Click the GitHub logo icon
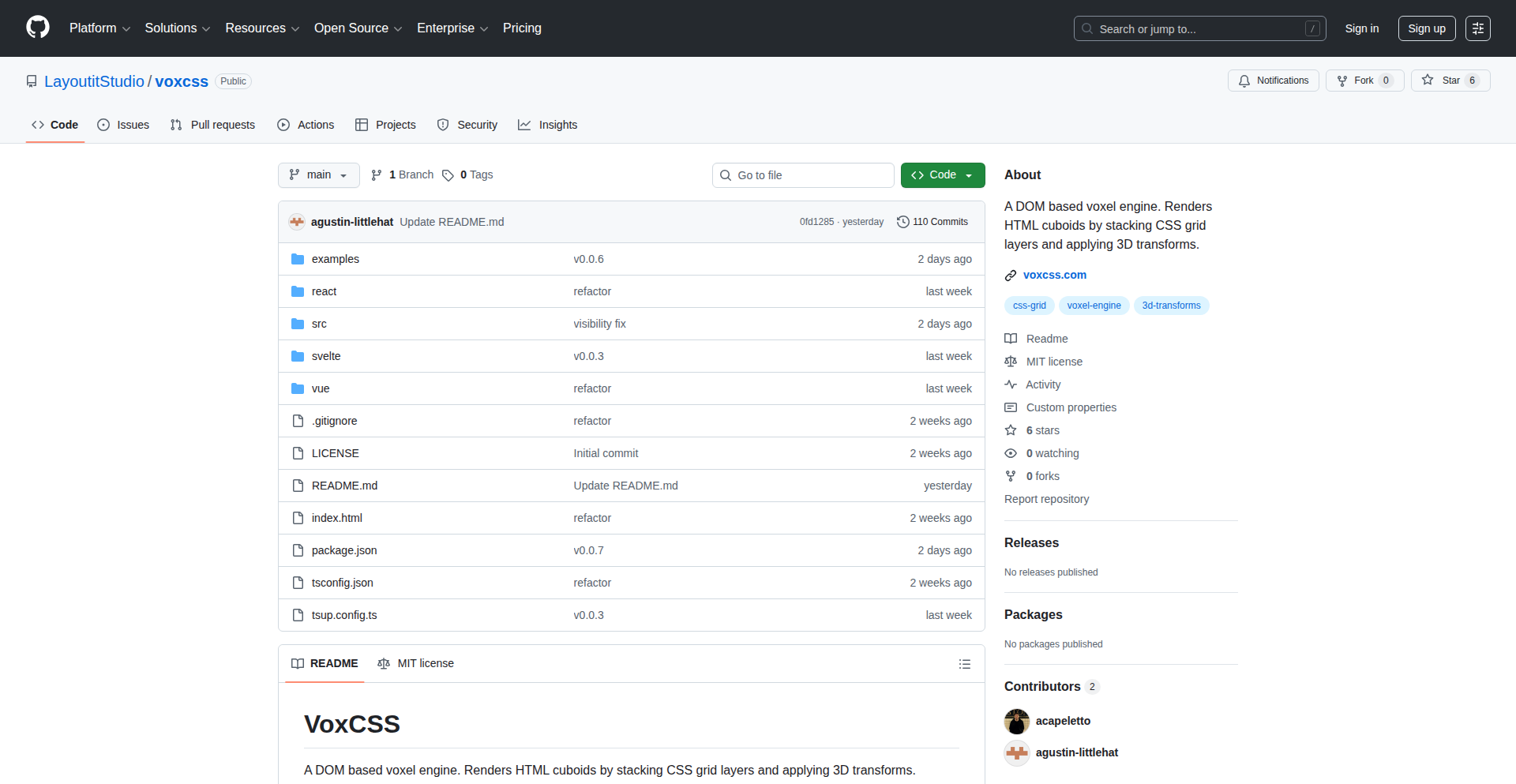This screenshot has width=1516, height=784. point(38,28)
